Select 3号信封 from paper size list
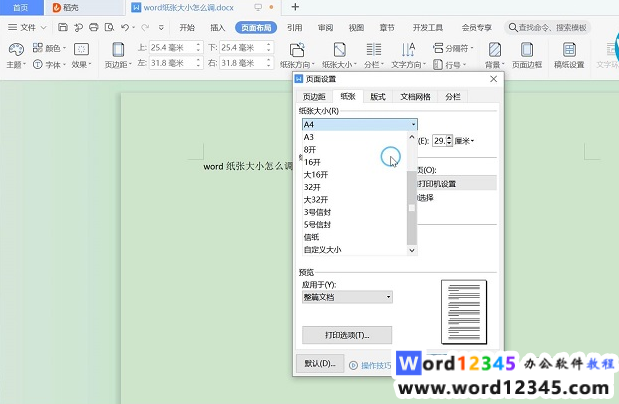This screenshot has height=404, width=619. coord(355,212)
